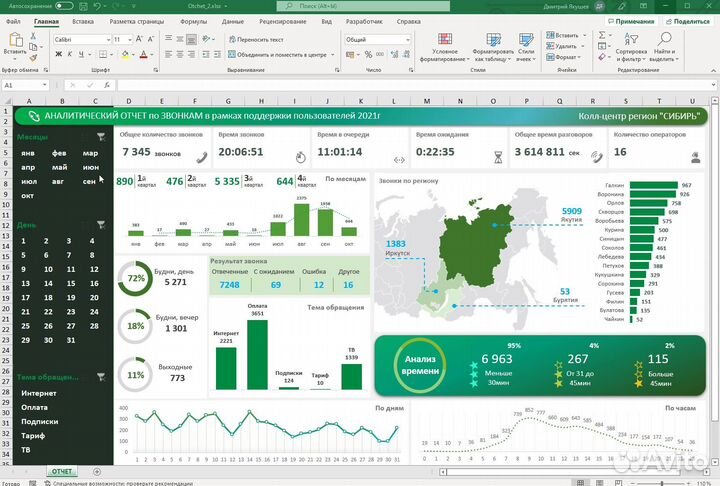Adjust the zoom slider in status bar
720x486 pixels.
pyautogui.click(x=662, y=483)
